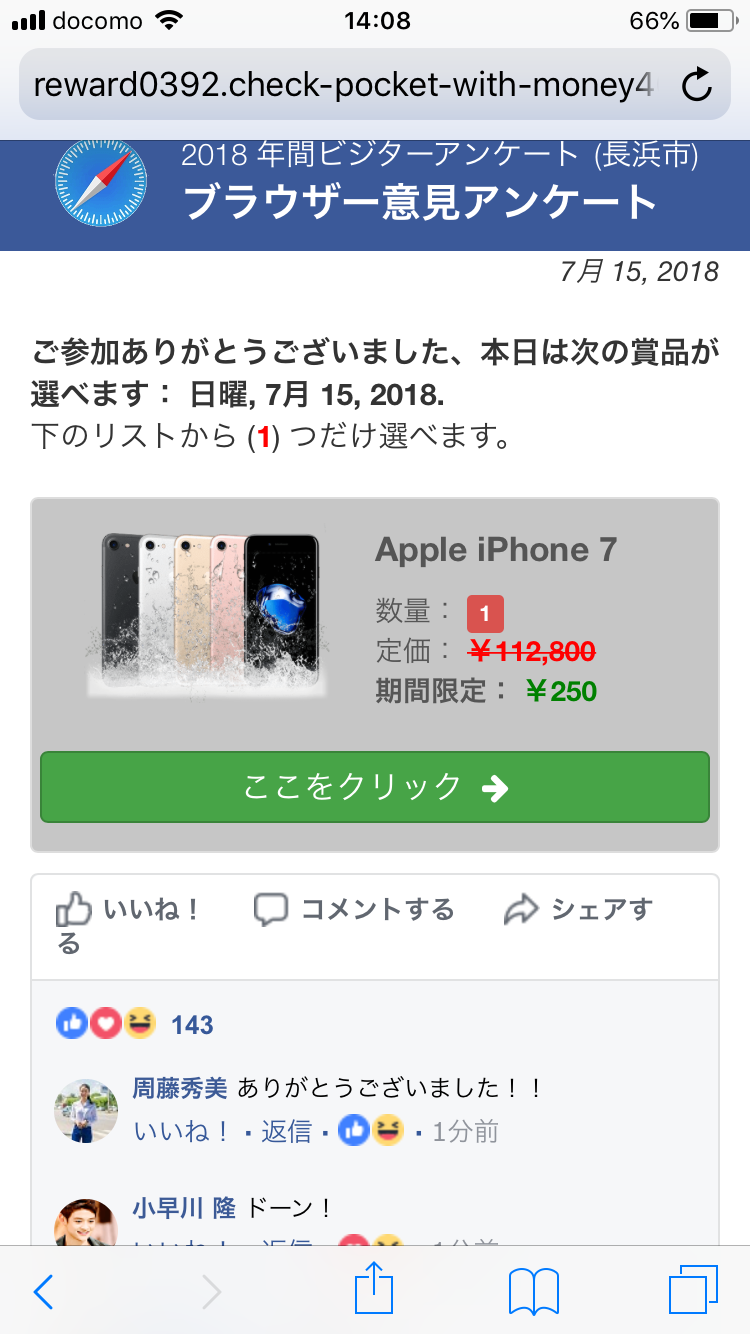Open 周藤秀美 profile name link
The height and width of the screenshot is (1334, 750).
click(x=180, y=1087)
